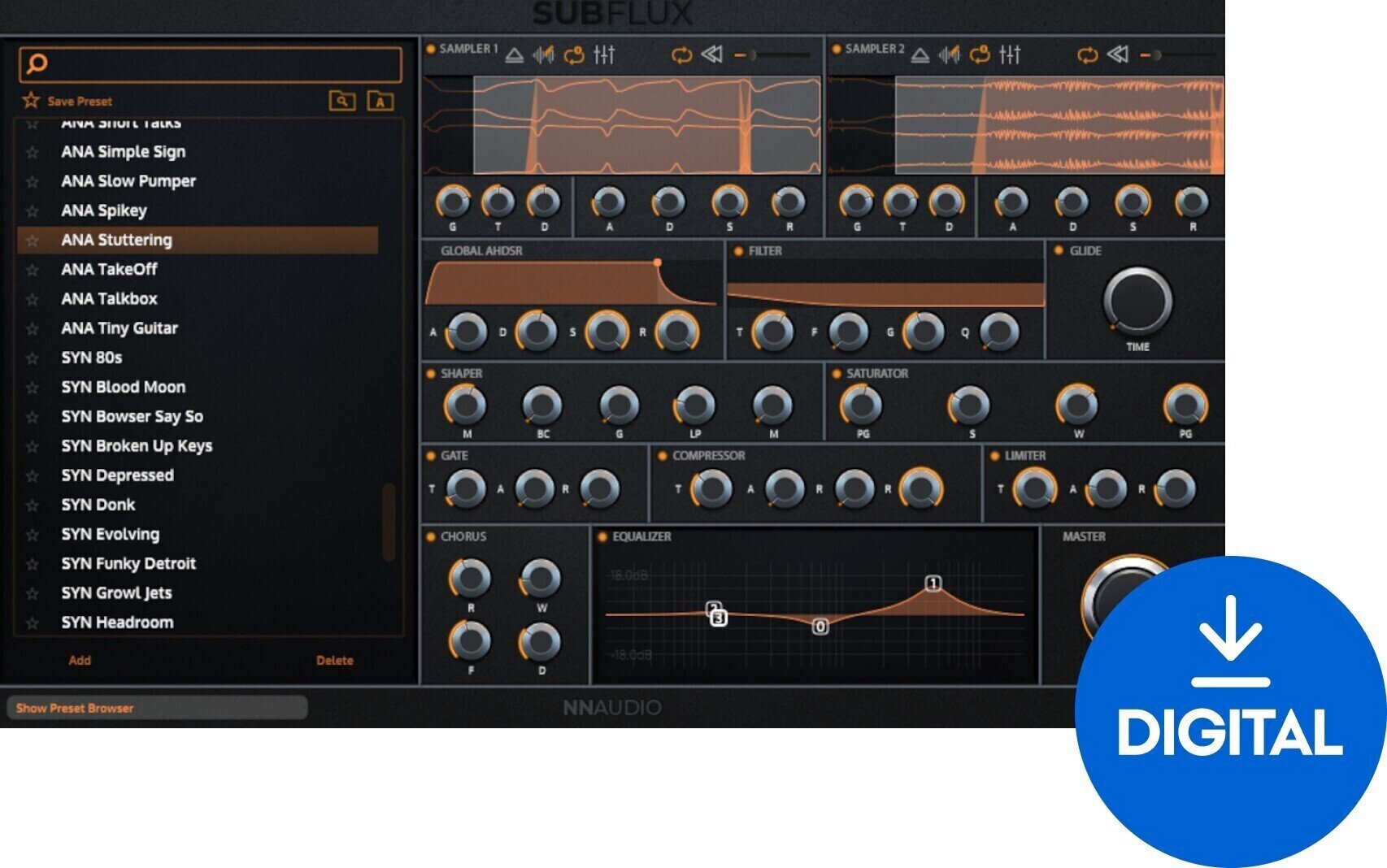Select the SYN Funky Detroit preset
This screenshot has width=1387, height=868.
(129, 563)
